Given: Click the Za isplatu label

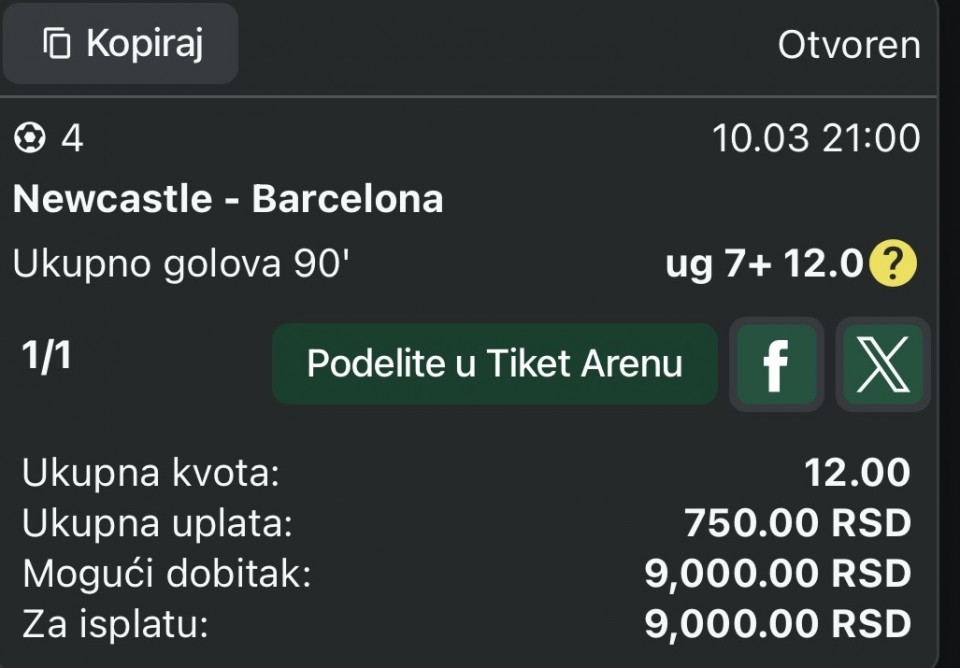Looking at the screenshot, I should [115, 625].
